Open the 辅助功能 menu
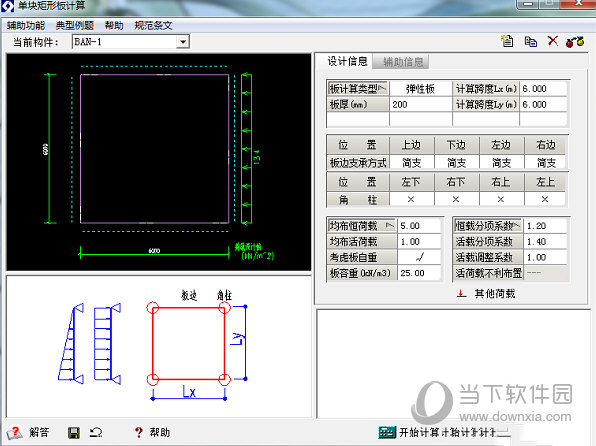 point(26,25)
